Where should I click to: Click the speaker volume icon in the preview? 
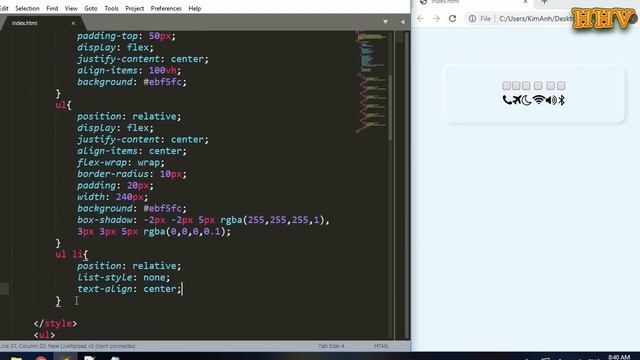pyautogui.click(x=551, y=100)
